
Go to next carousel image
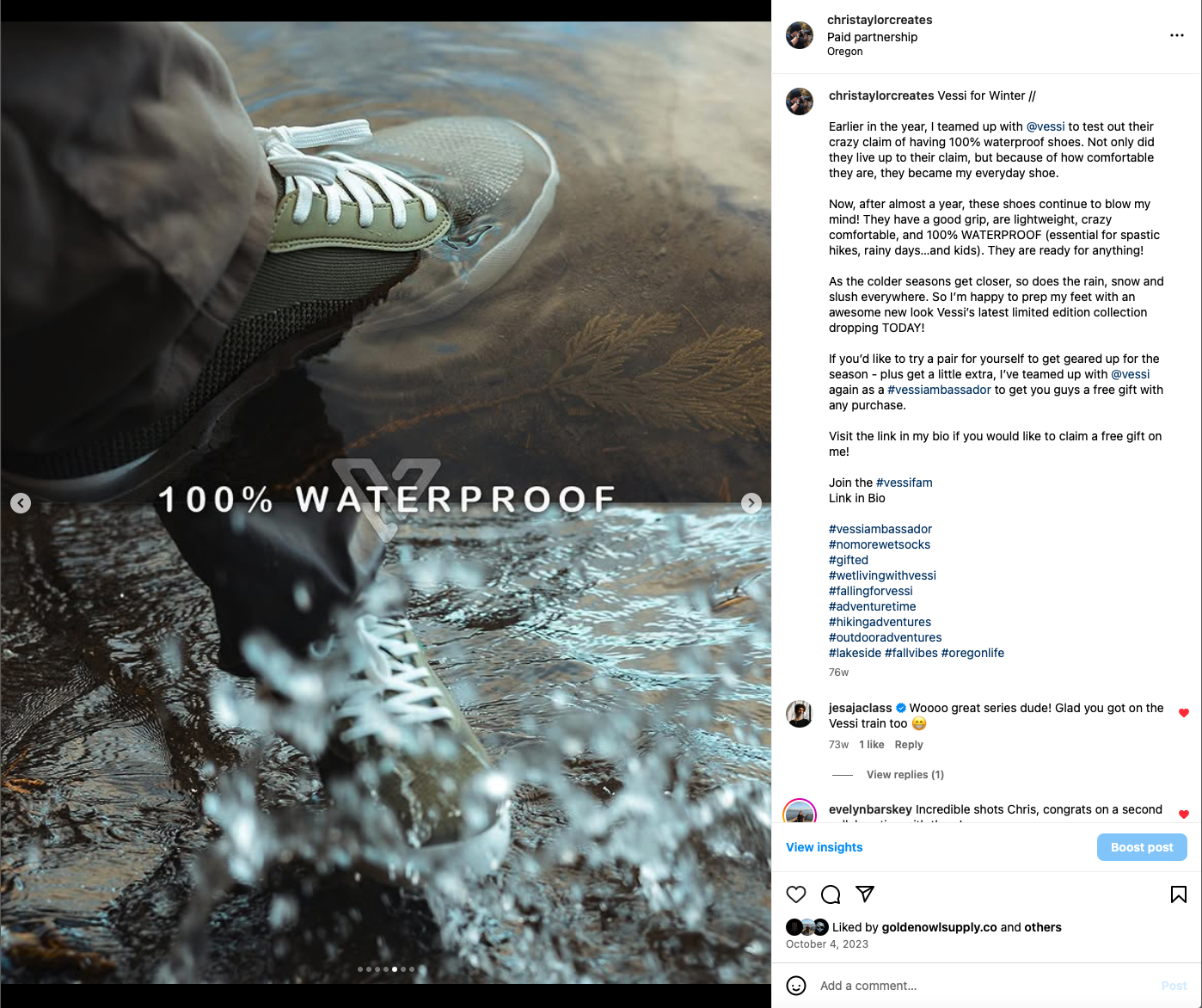751,503
